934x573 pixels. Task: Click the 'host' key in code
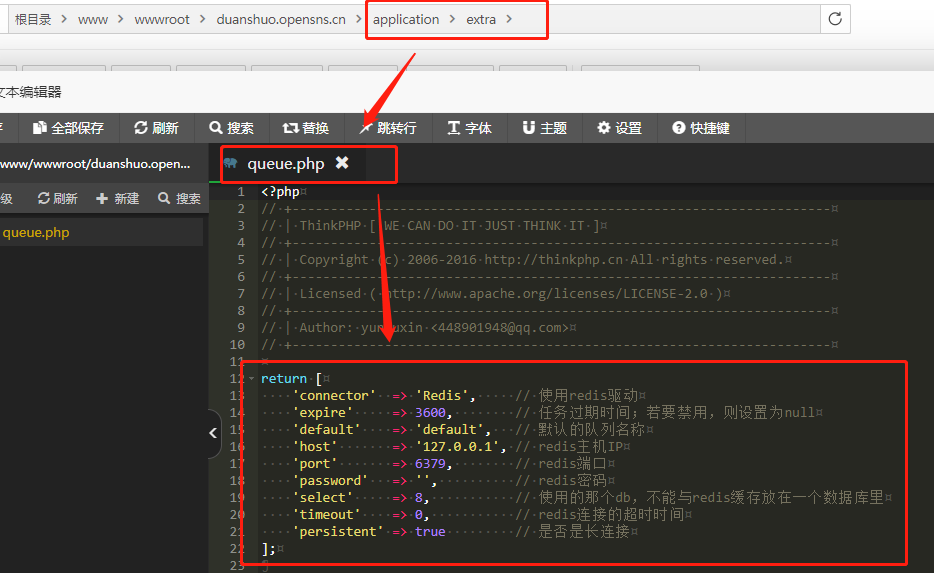coord(315,446)
